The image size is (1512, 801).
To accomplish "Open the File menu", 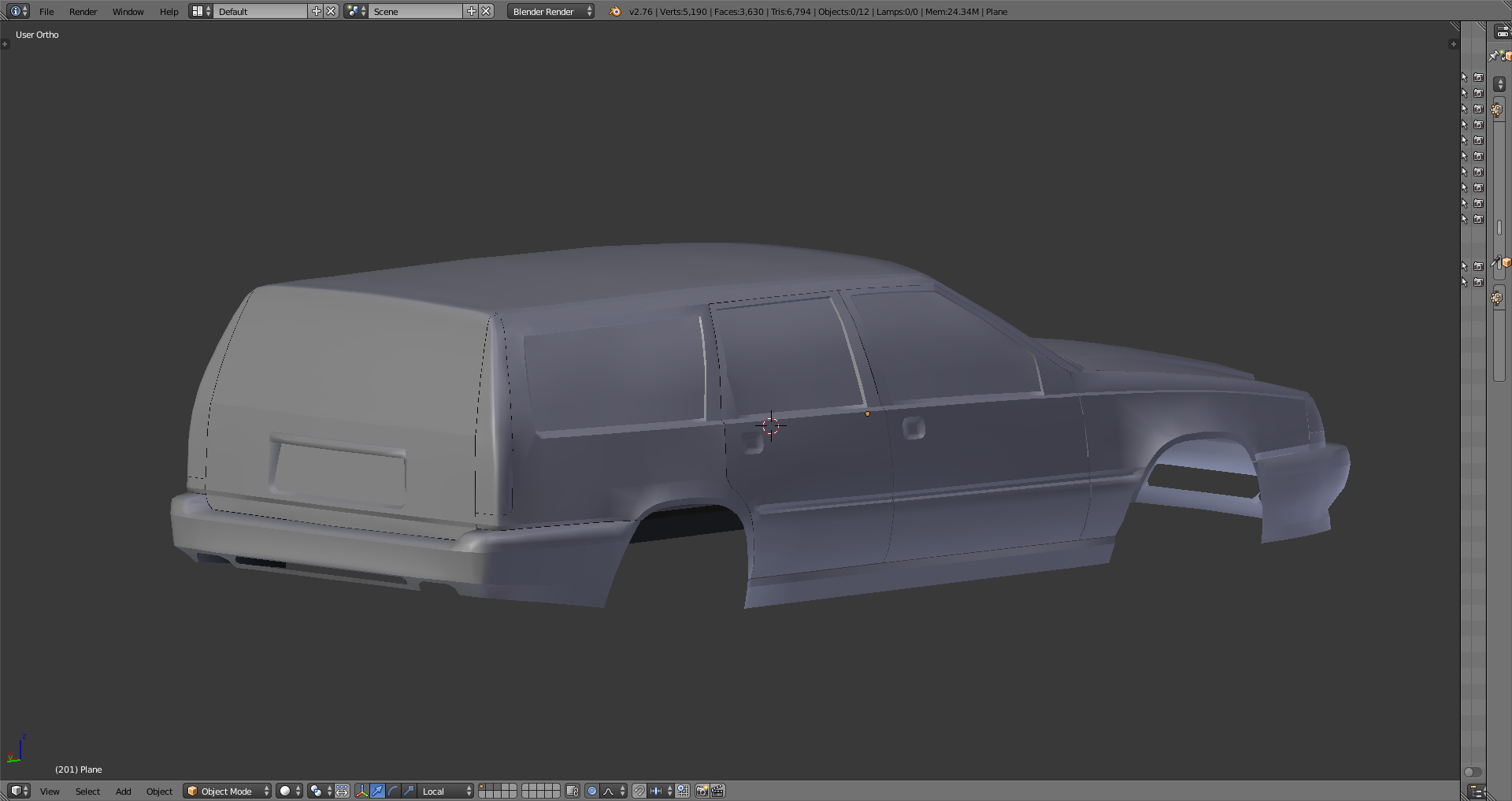I will click(x=46, y=11).
